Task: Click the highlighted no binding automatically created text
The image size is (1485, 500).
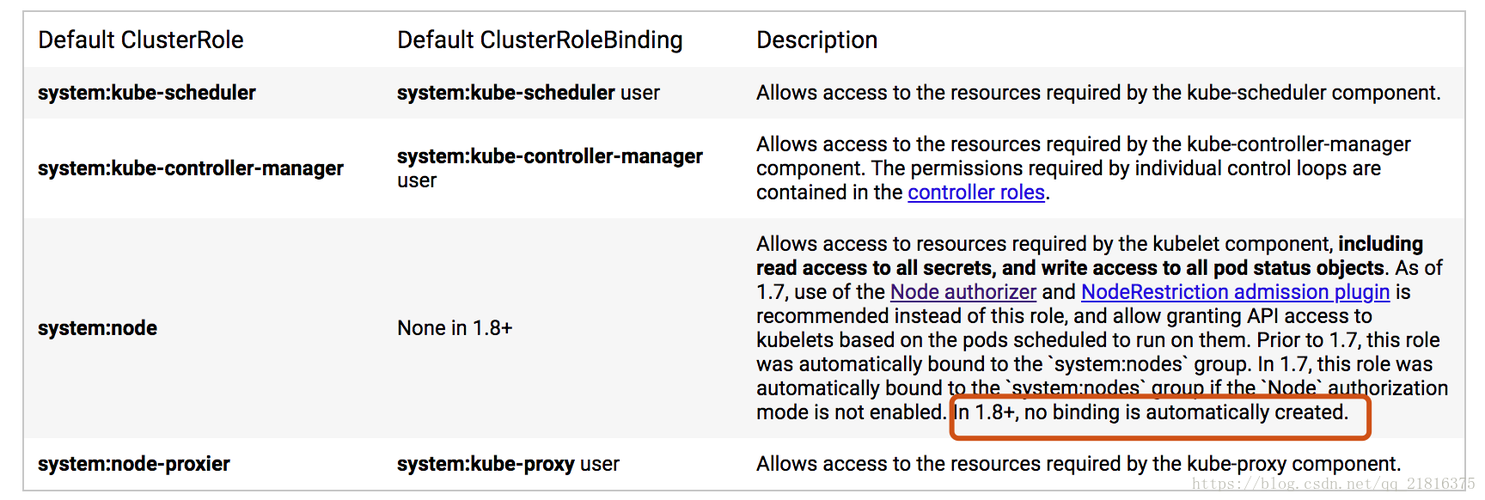Action: 1151,412
